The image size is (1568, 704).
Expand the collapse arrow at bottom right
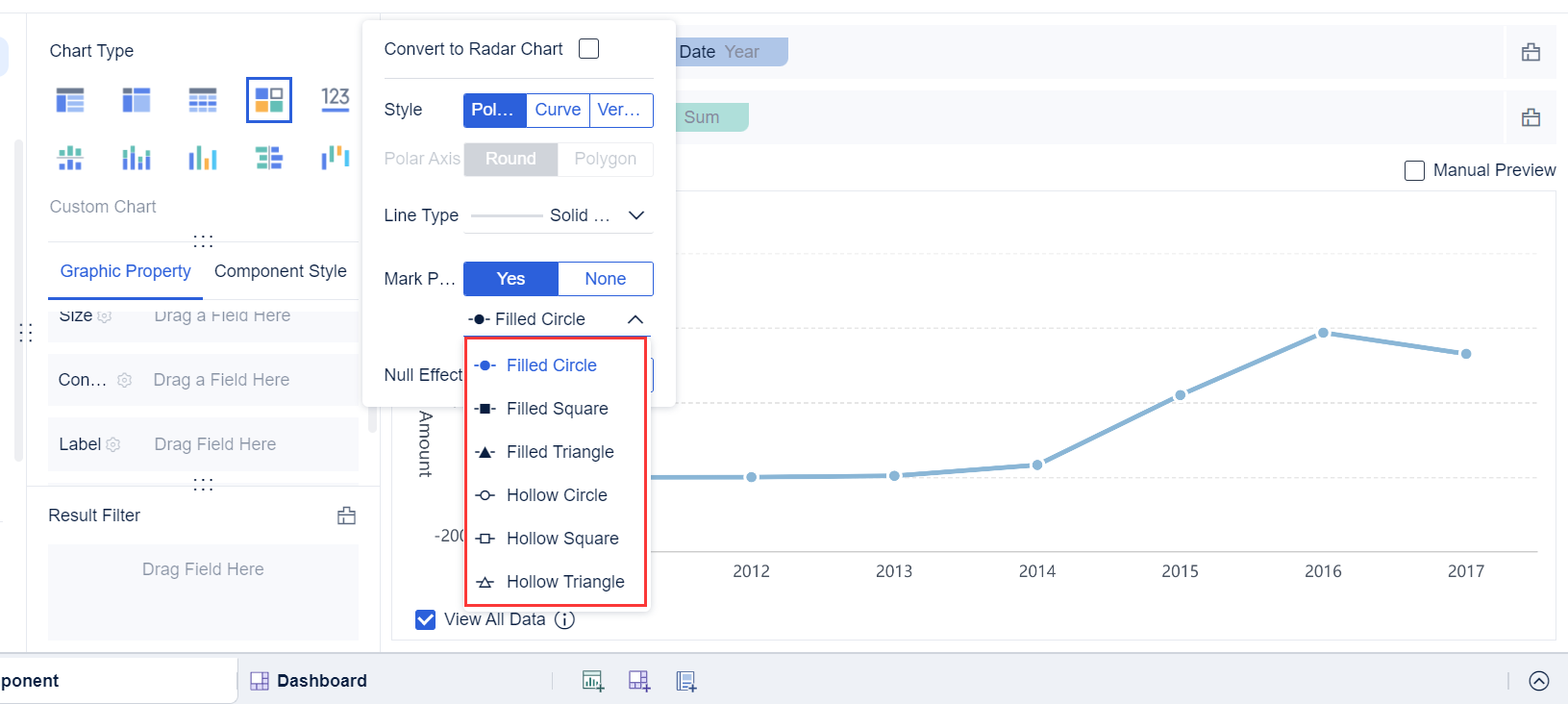click(1538, 681)
